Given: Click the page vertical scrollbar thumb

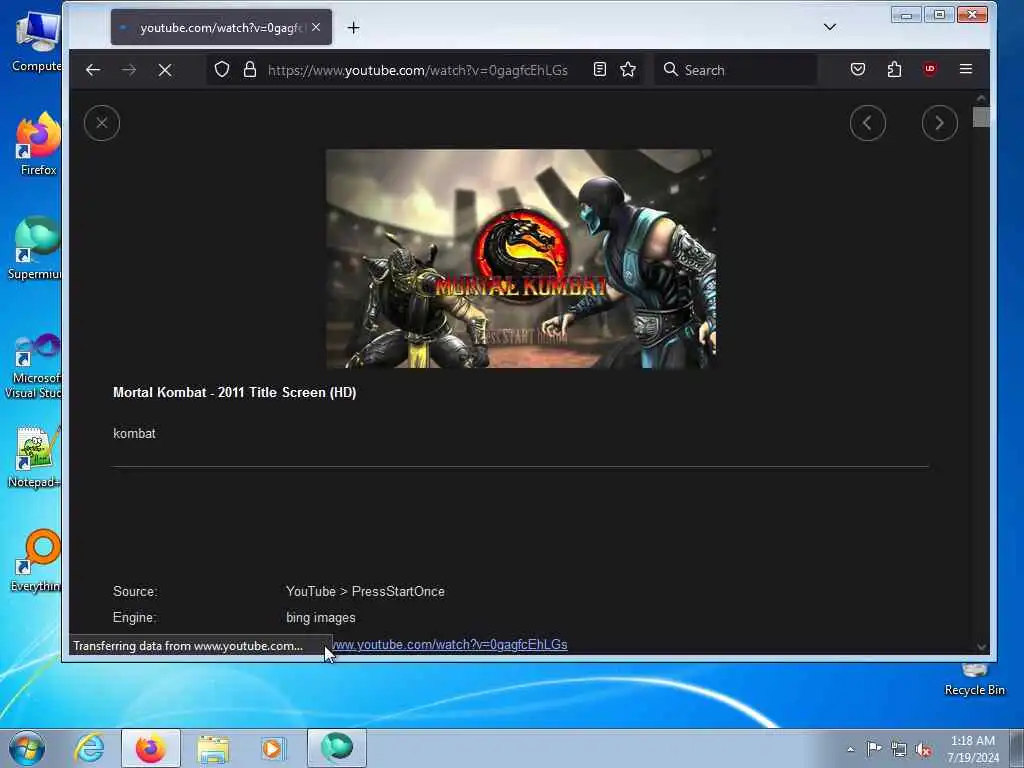Looking at the screenshot, I should (x=981, y=117).
